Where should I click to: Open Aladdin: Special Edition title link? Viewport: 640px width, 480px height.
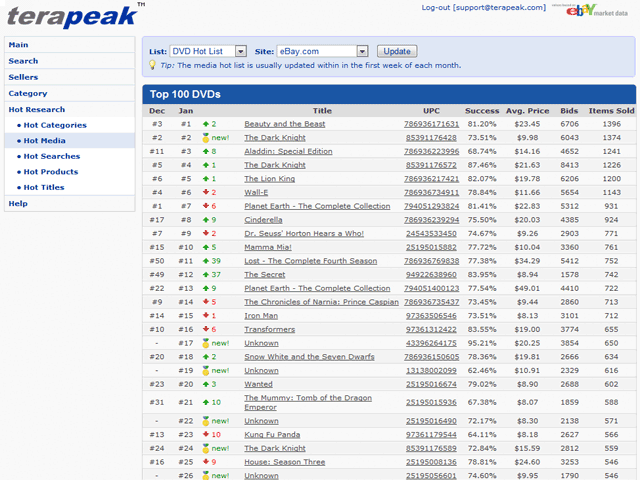pyautogui.click(x=288, y=151)
